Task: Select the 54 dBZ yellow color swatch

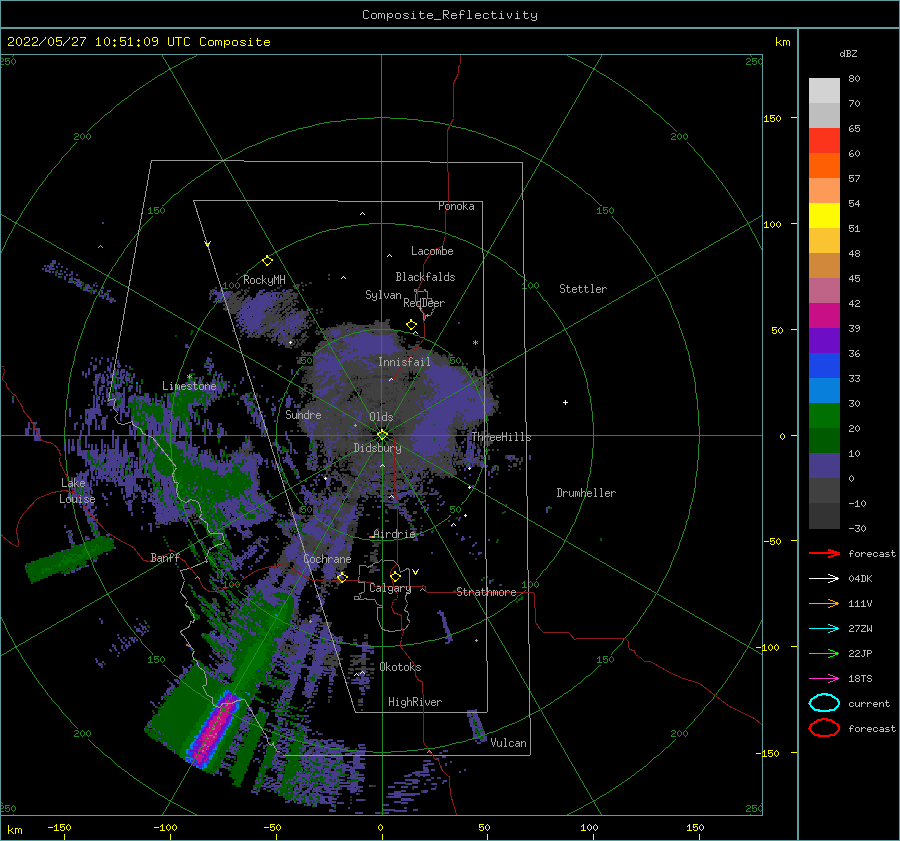Action: 824,215
